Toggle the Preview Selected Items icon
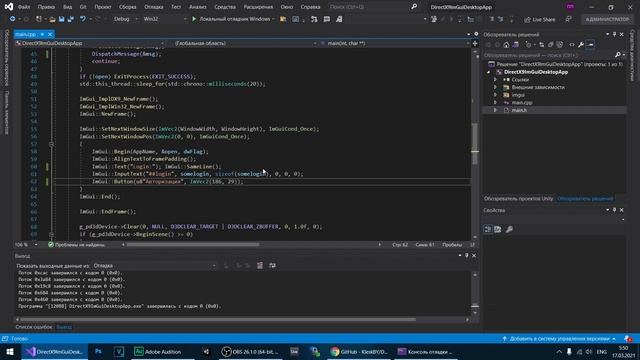Image resolution: width=640 pixels, height=360 pixels. [x=590, y=45]
